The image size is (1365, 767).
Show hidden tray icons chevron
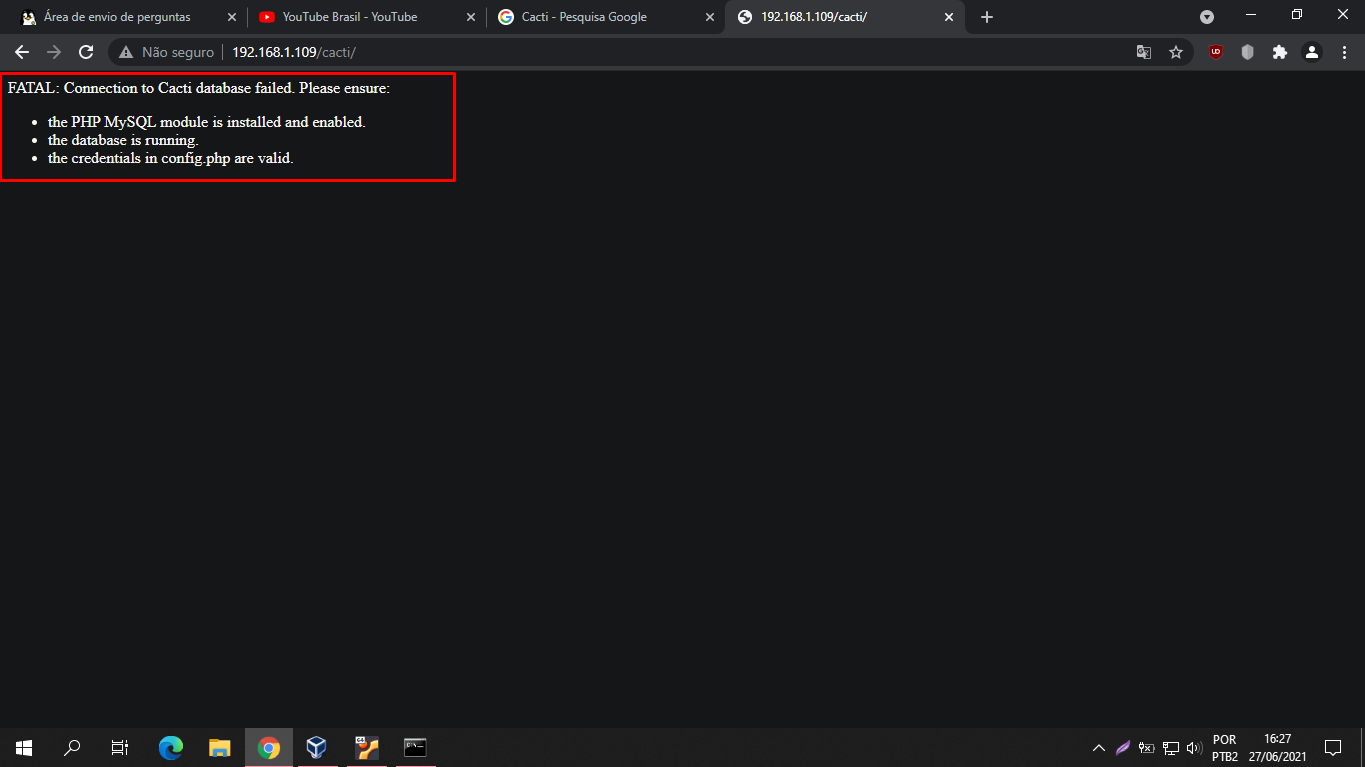[1099, 748]
